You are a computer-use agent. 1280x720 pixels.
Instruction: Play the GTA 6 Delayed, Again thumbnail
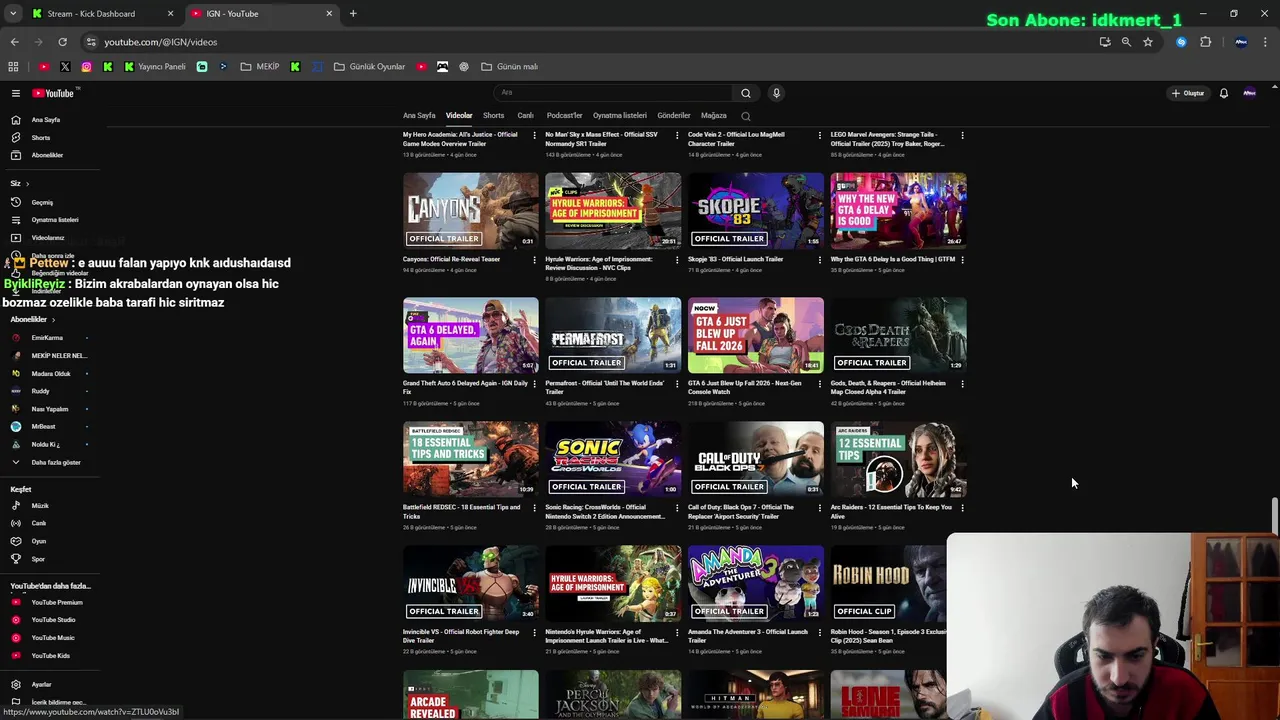pos(470,335)
